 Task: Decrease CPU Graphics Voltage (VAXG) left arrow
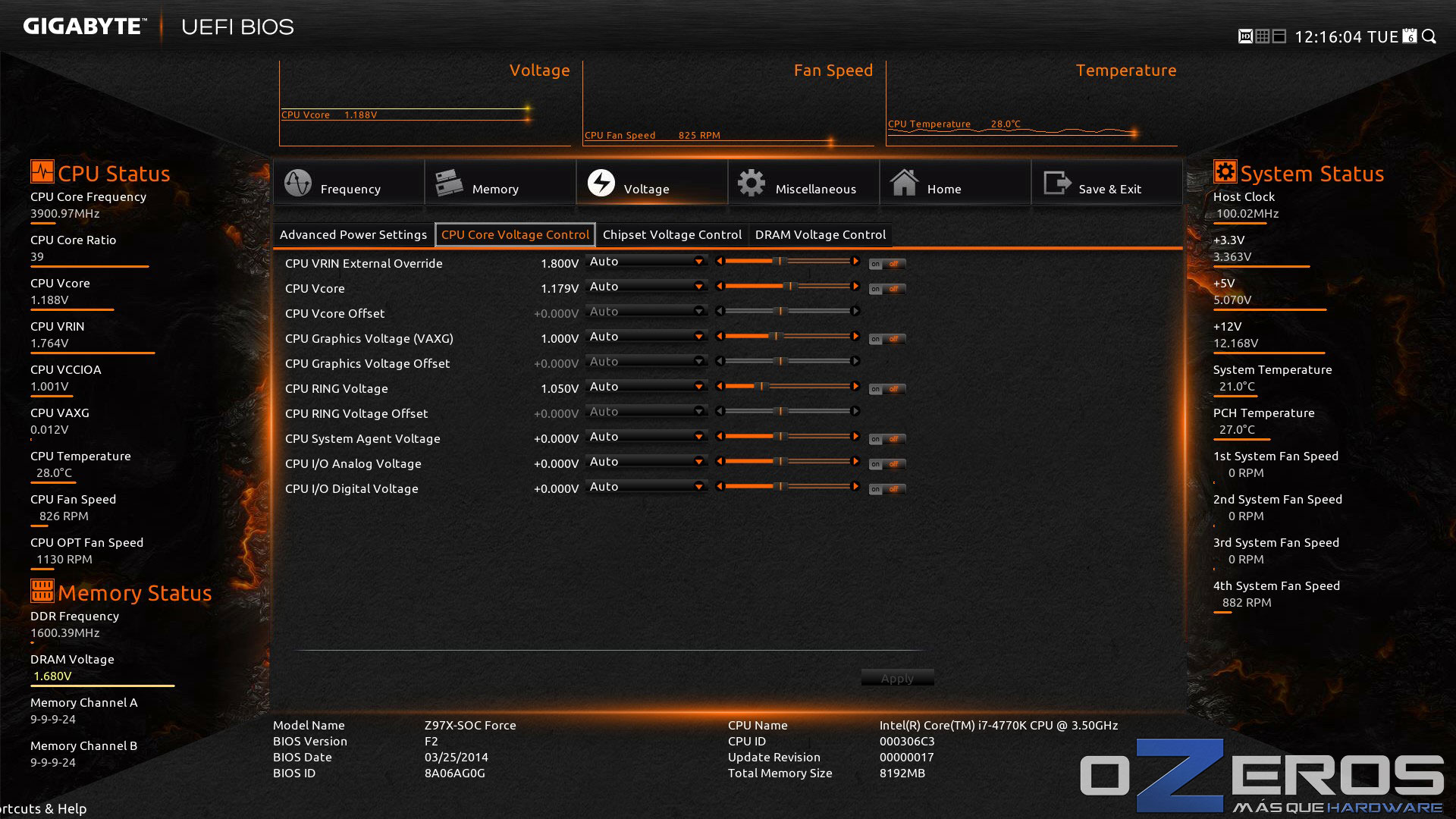pyautogui.click(x=720, y=337)
